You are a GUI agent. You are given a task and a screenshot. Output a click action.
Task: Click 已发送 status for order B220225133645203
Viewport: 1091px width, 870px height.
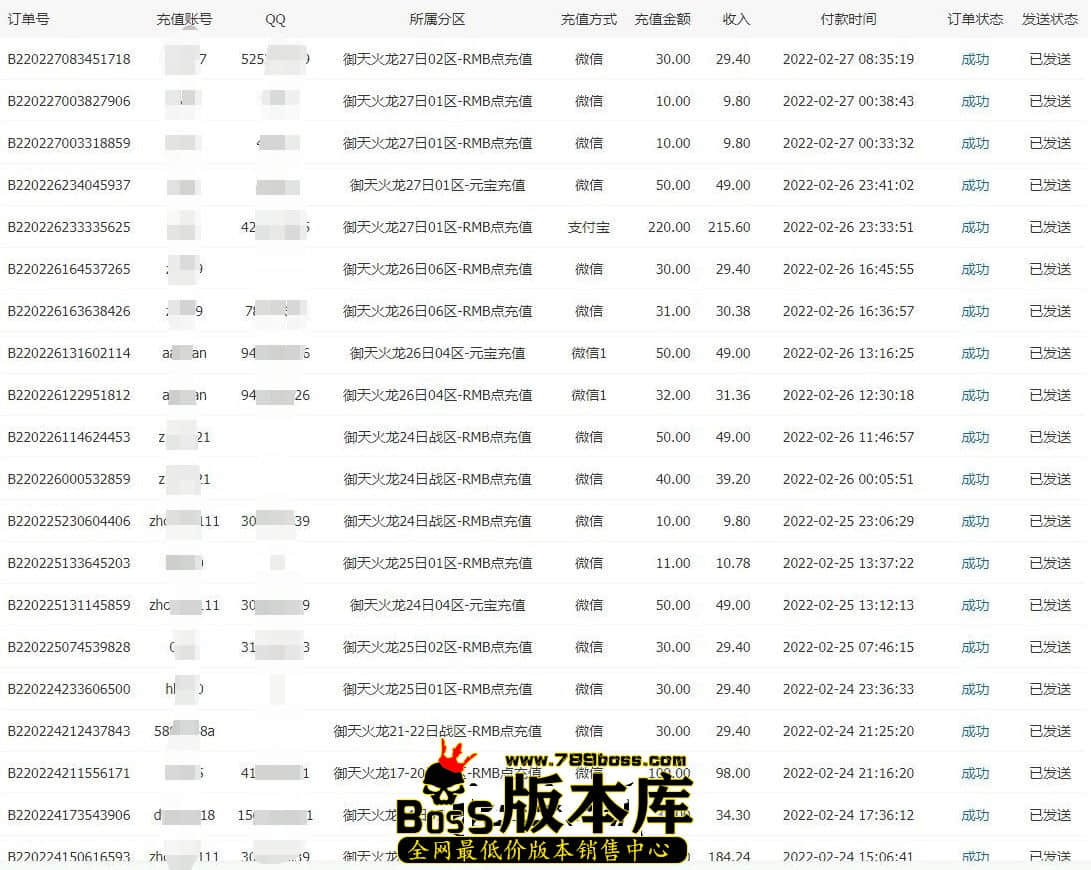point(1050,563)
